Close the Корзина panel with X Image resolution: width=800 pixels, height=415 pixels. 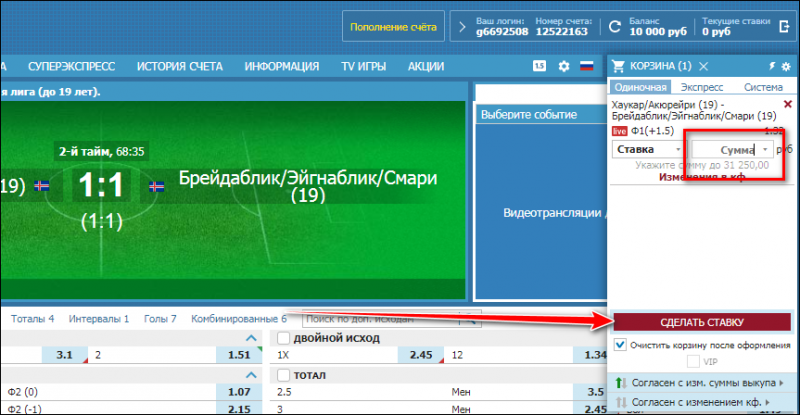[704, 66]
